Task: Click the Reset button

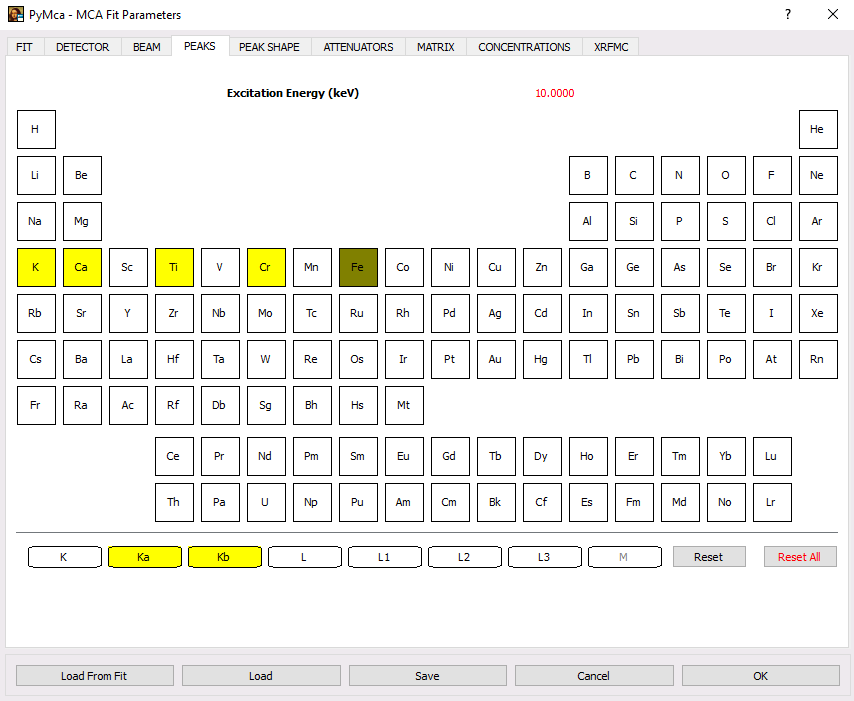Action: point(709,557)
